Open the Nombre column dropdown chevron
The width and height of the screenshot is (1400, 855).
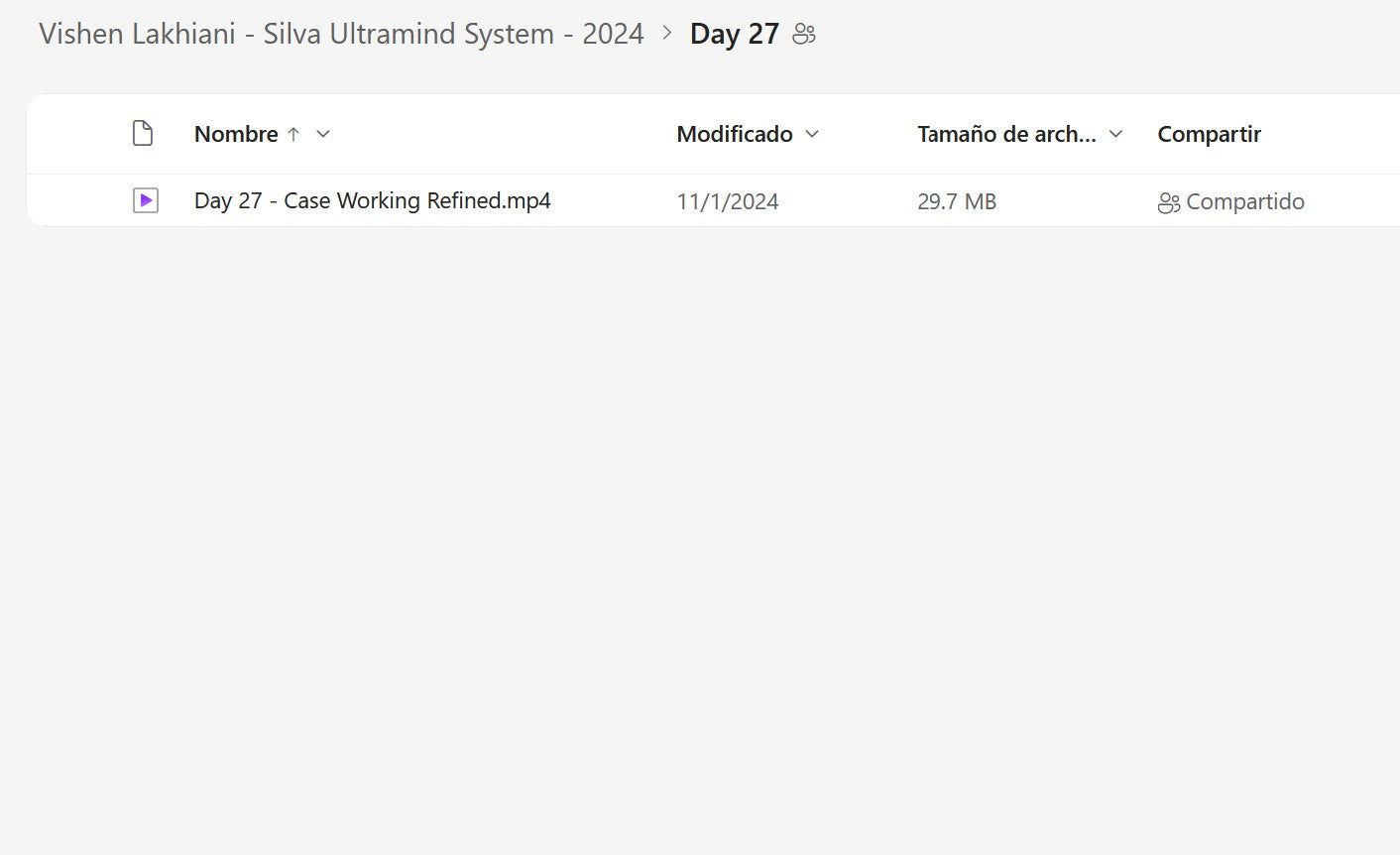pos(323,134)
